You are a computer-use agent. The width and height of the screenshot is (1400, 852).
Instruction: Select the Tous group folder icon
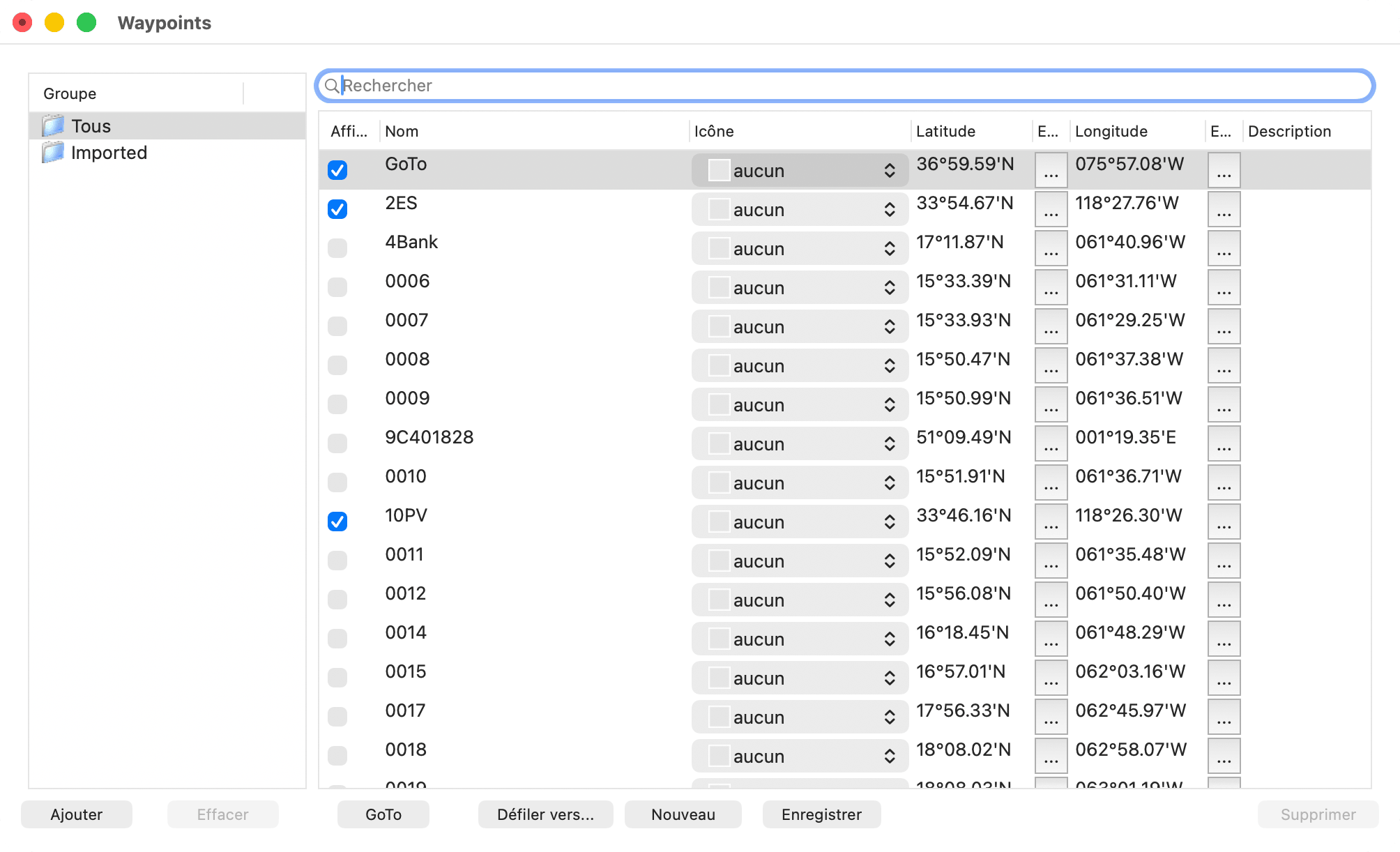tap(53, 126)
